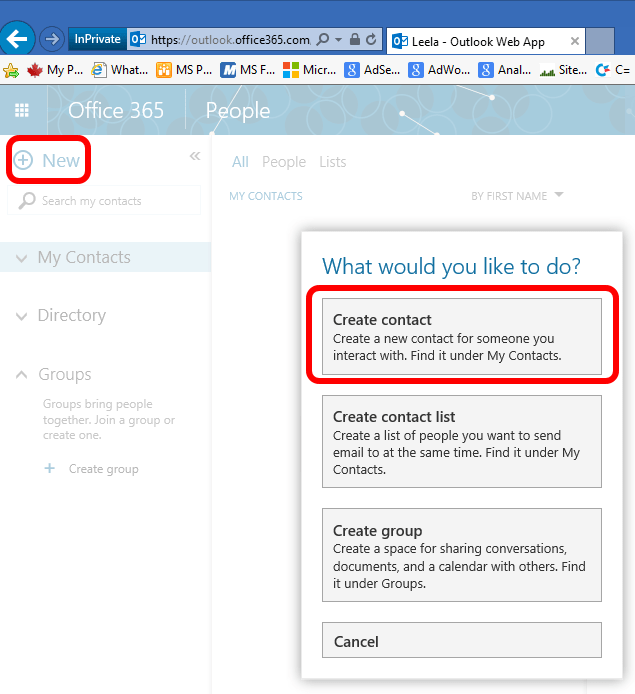Select the All filter tab
635x694 pixels.
click(x=240, y=162)
